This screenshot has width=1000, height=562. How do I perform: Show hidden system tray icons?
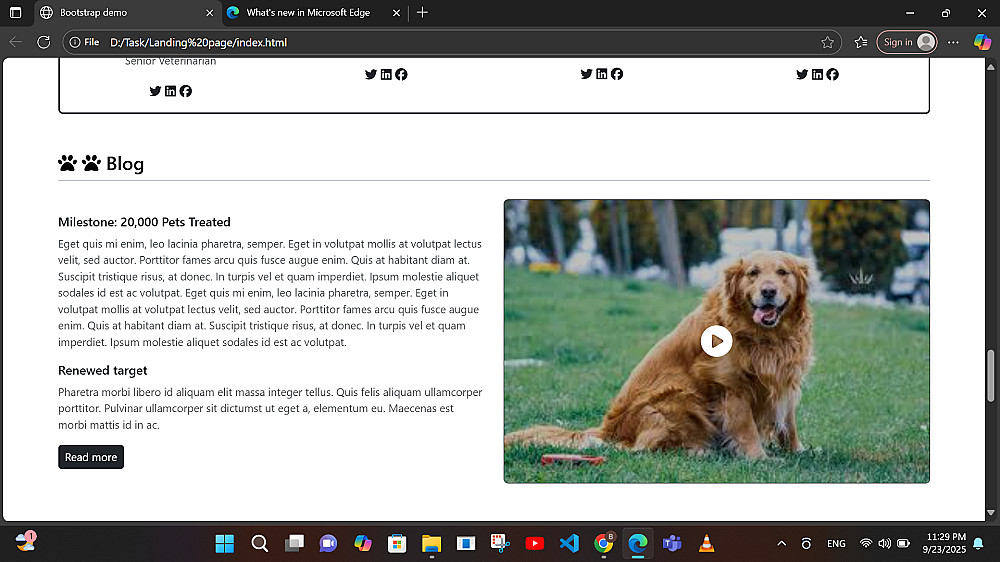tap(781, 544)
